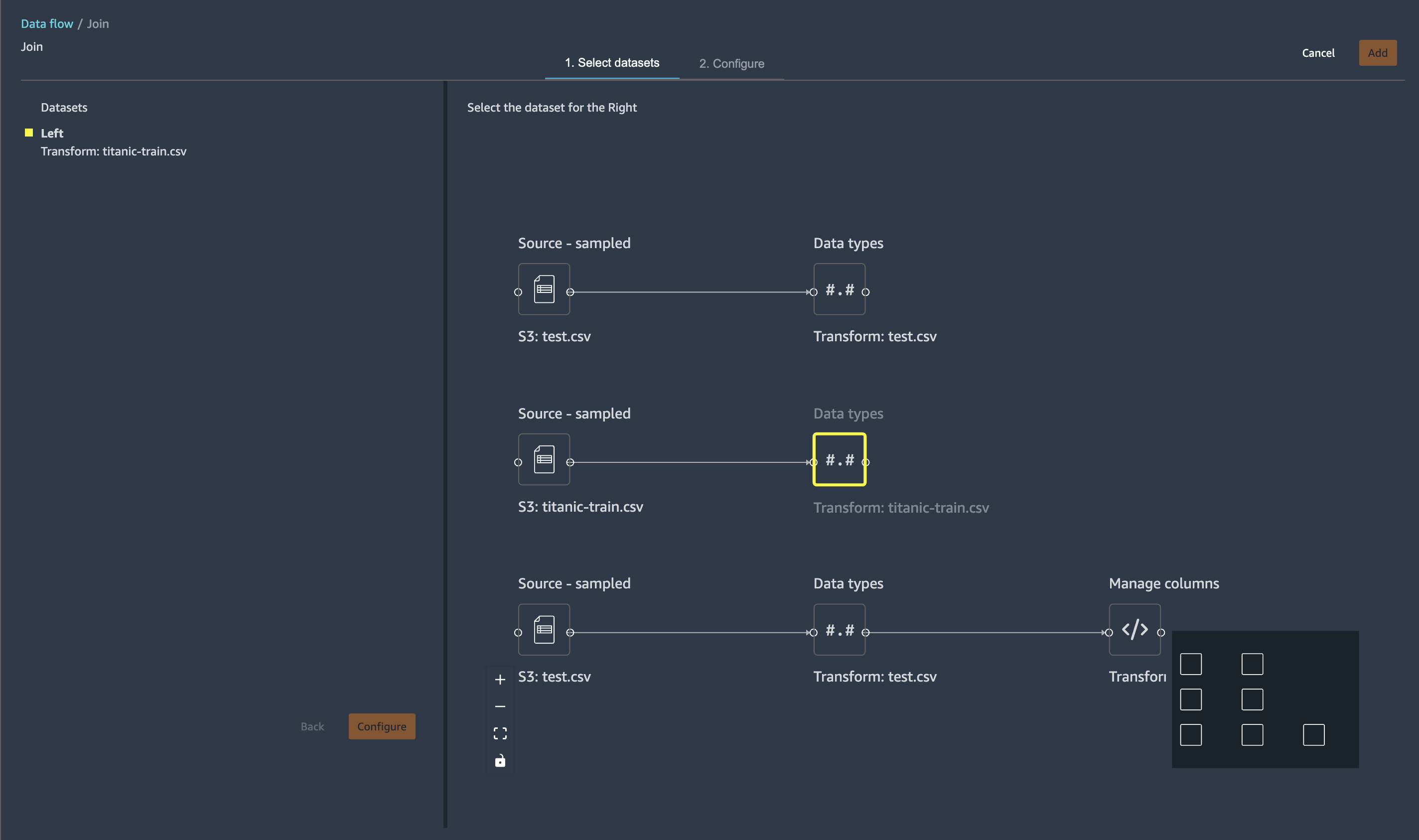Screen dimensions: 1419x840
Task: Click the Back button
Action: click(x=312, y=726)
